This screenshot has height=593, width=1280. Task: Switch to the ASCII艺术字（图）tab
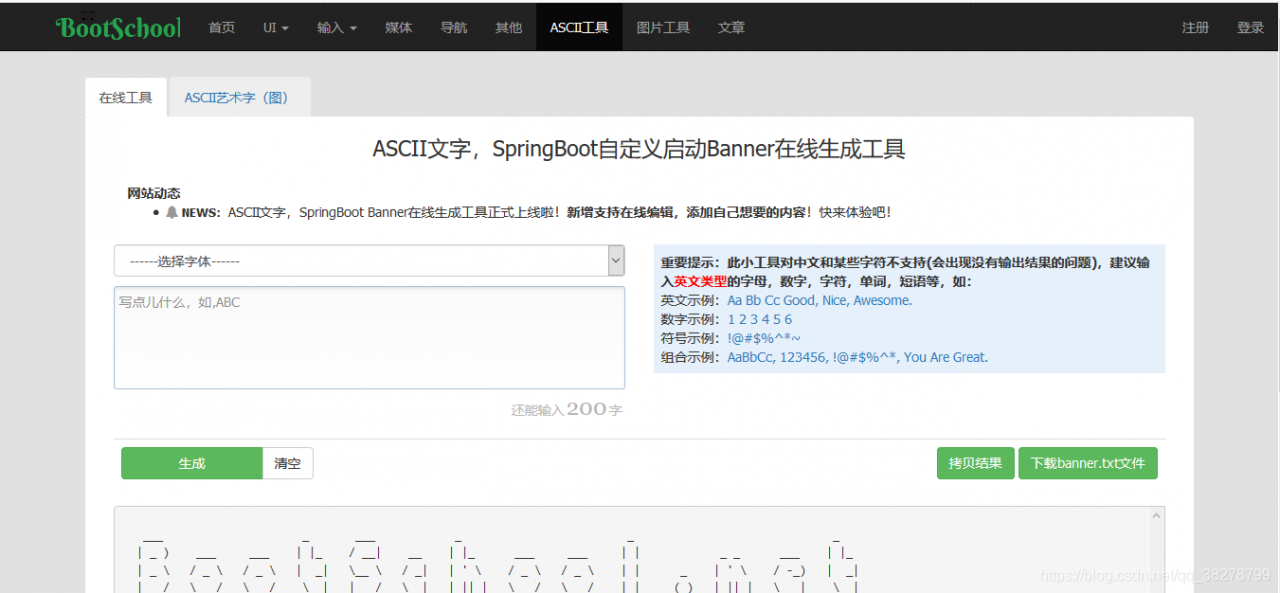tap(239, 97)
